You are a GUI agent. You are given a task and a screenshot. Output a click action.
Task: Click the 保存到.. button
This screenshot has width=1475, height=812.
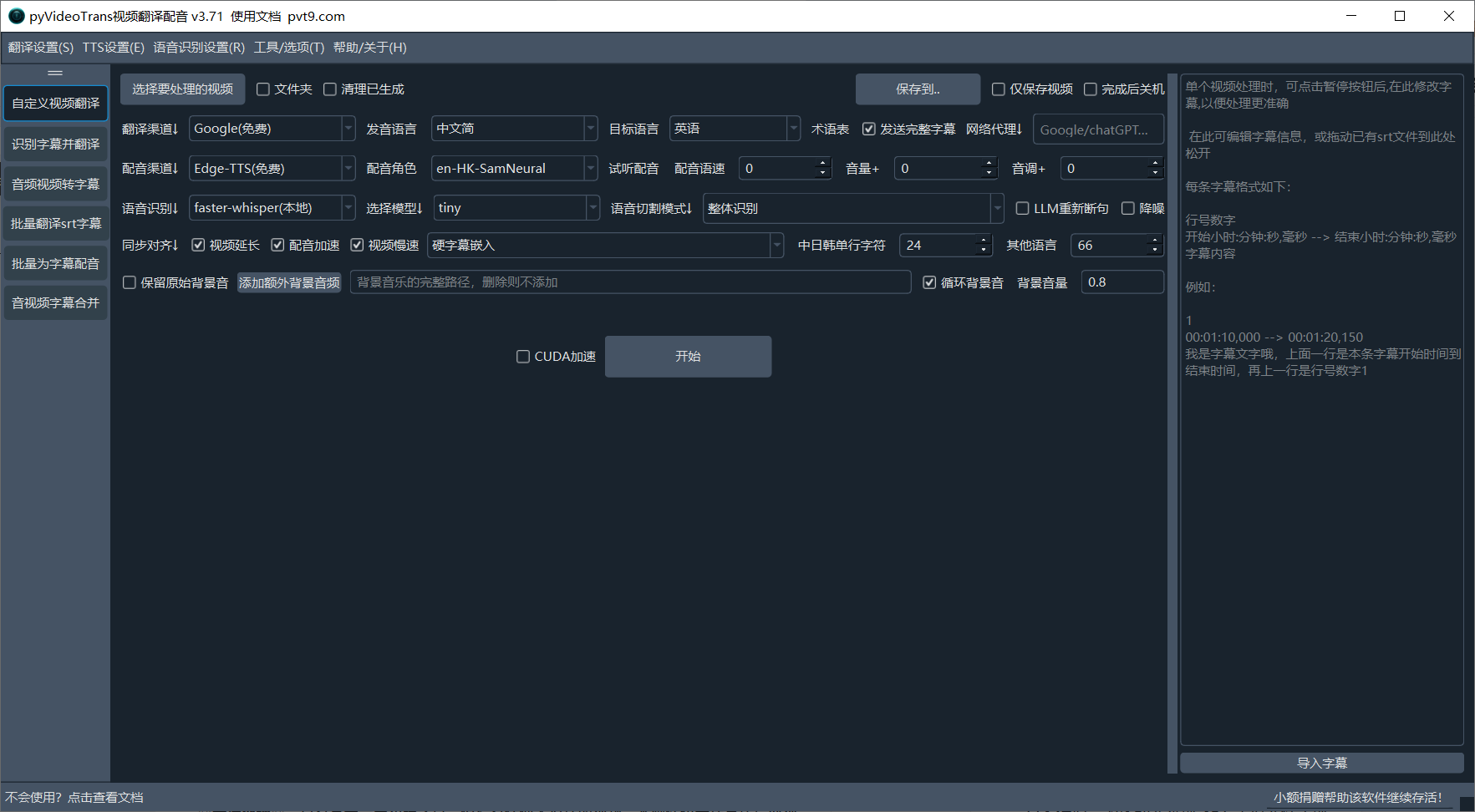[x=918, y=89]
